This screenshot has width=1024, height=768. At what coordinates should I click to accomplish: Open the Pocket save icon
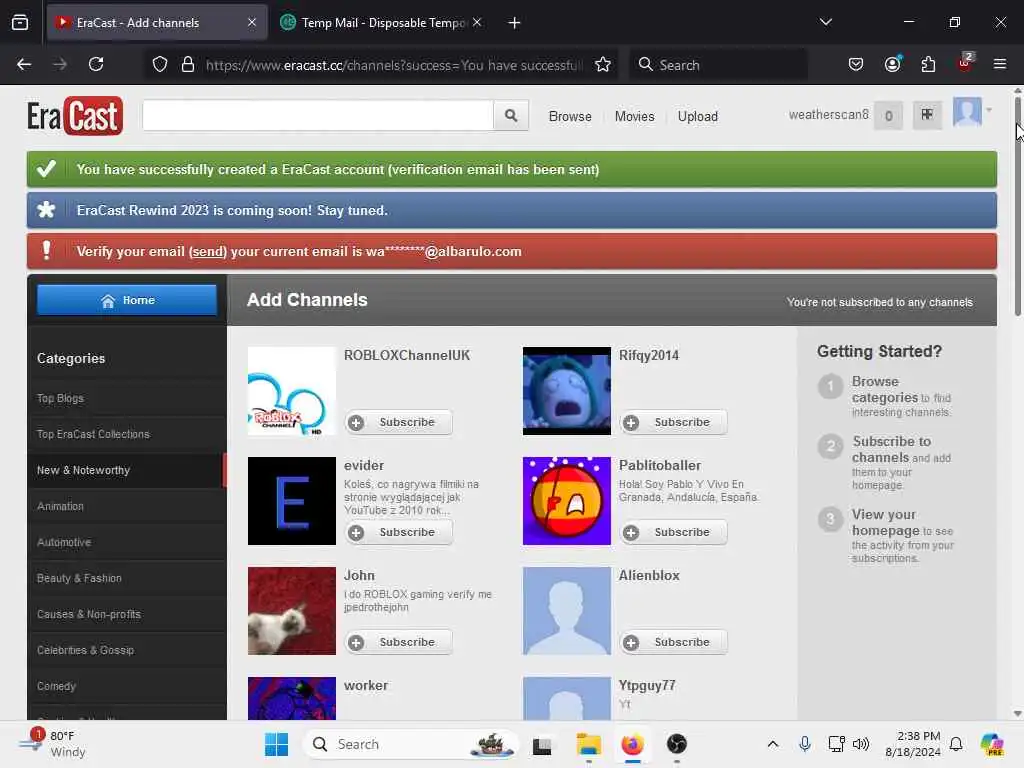pyautogui.click(x=856, y=64)
